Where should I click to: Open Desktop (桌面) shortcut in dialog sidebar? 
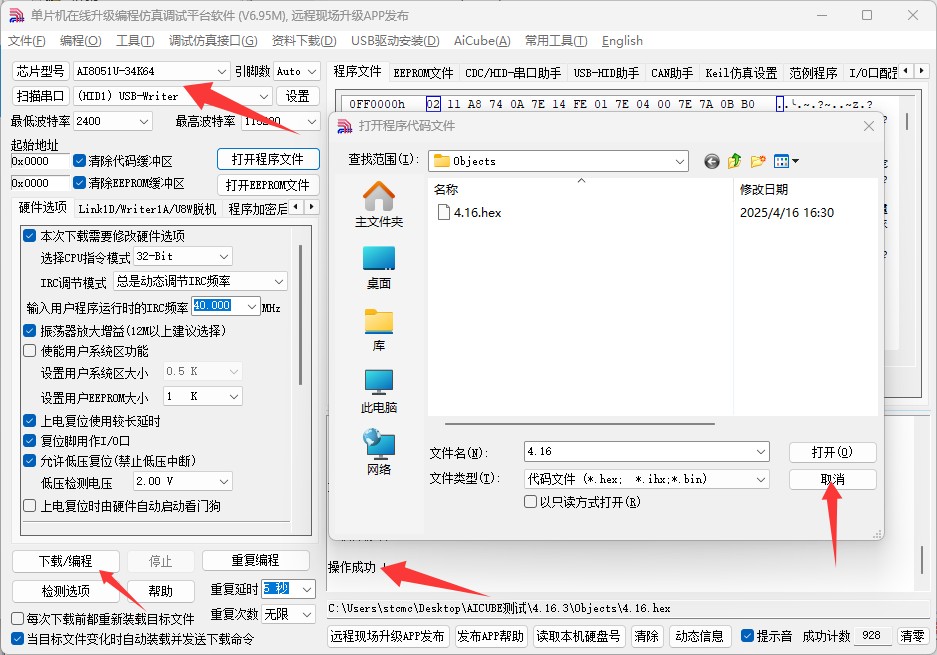click(x=379, y=267)
